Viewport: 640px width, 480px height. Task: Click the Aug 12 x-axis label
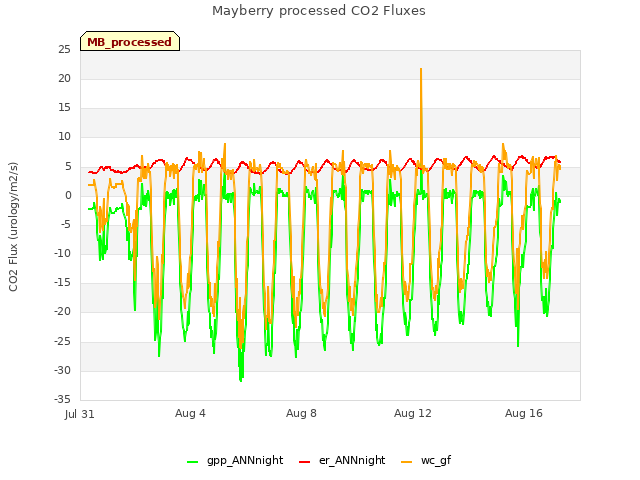(413, 413)
